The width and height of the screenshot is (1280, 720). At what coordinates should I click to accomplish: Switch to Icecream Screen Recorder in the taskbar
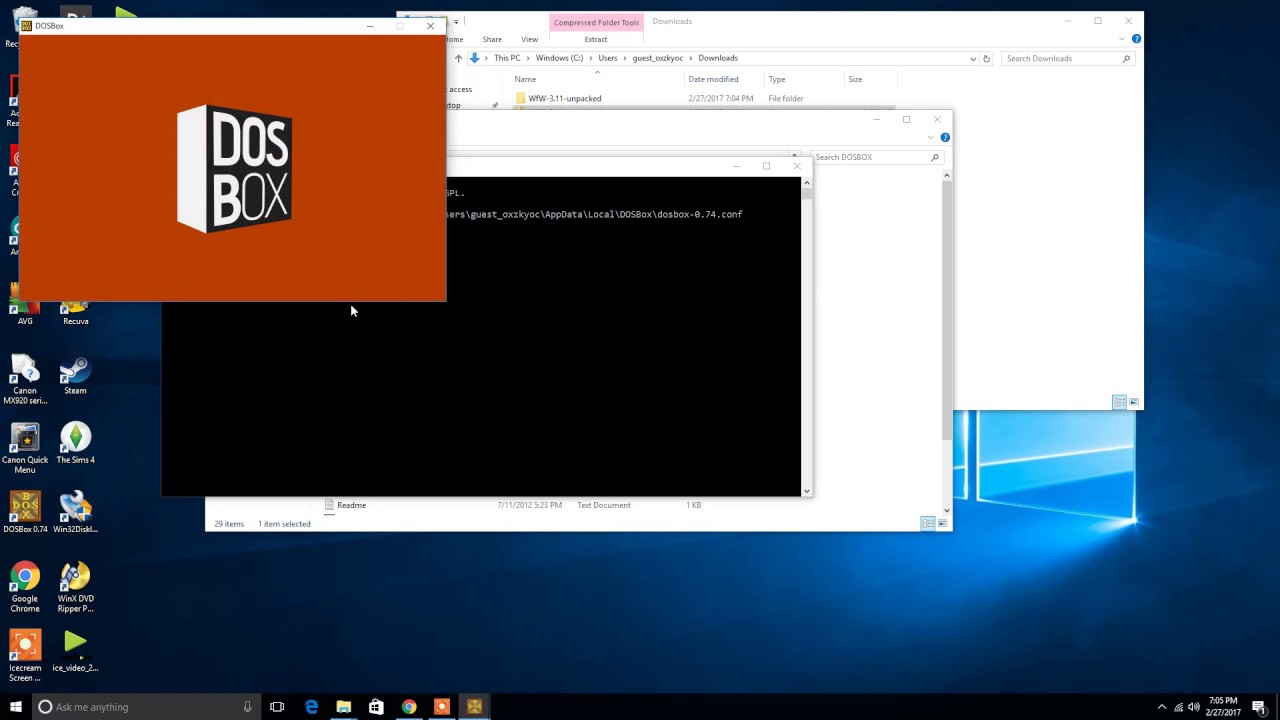click(442, 707)
